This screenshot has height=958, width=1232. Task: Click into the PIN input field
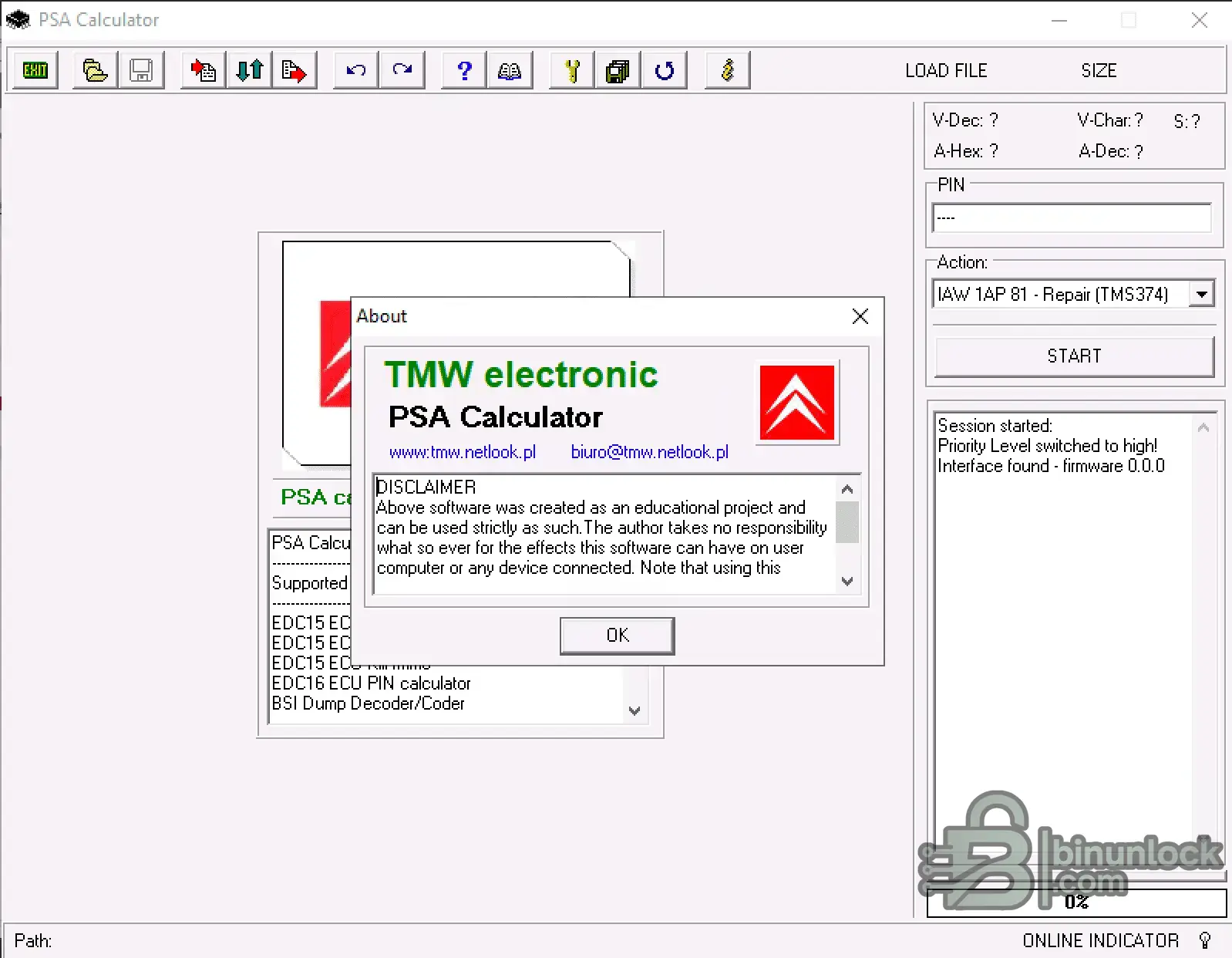point(1072,218)
